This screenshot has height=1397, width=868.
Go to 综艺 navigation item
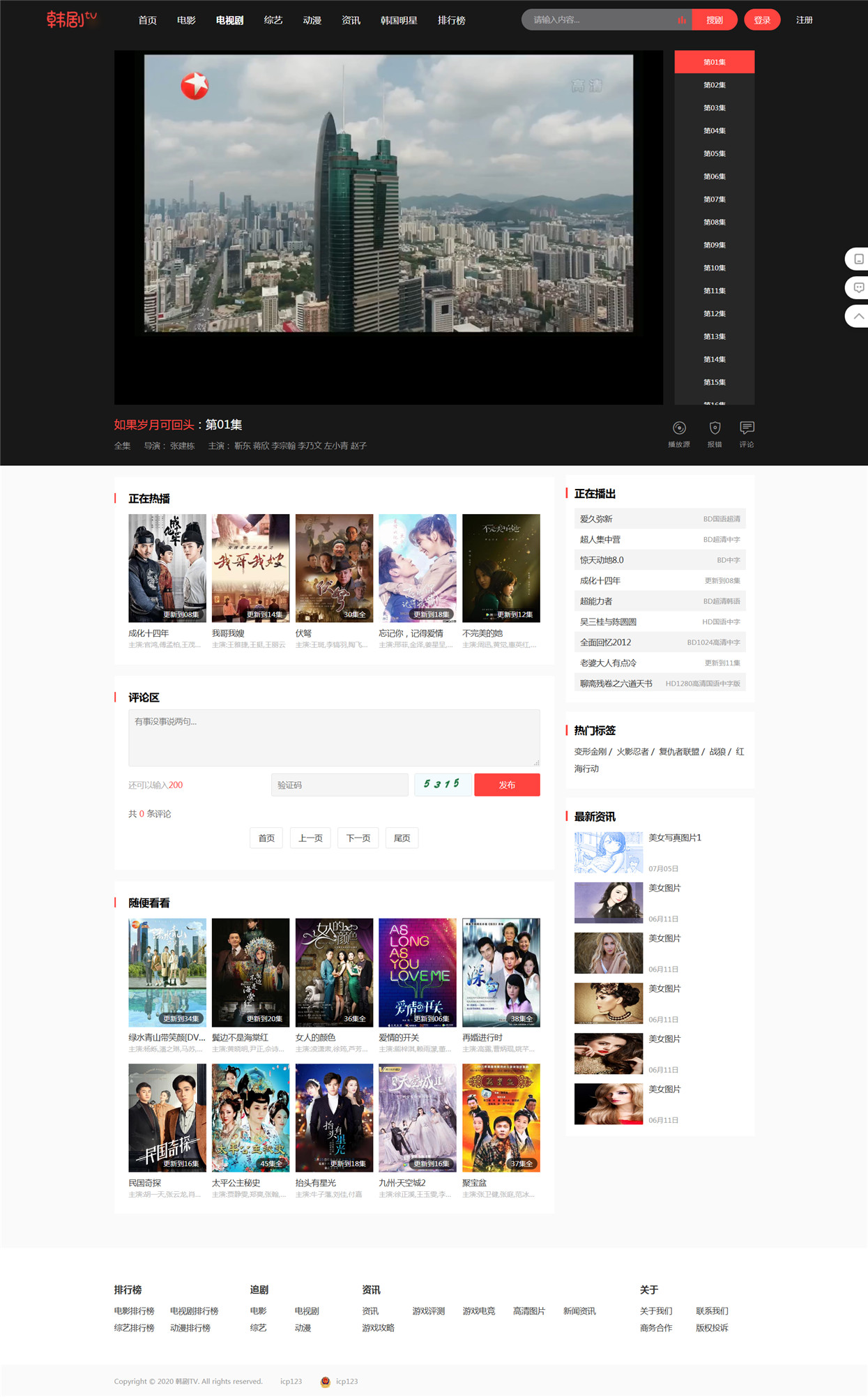273,20
